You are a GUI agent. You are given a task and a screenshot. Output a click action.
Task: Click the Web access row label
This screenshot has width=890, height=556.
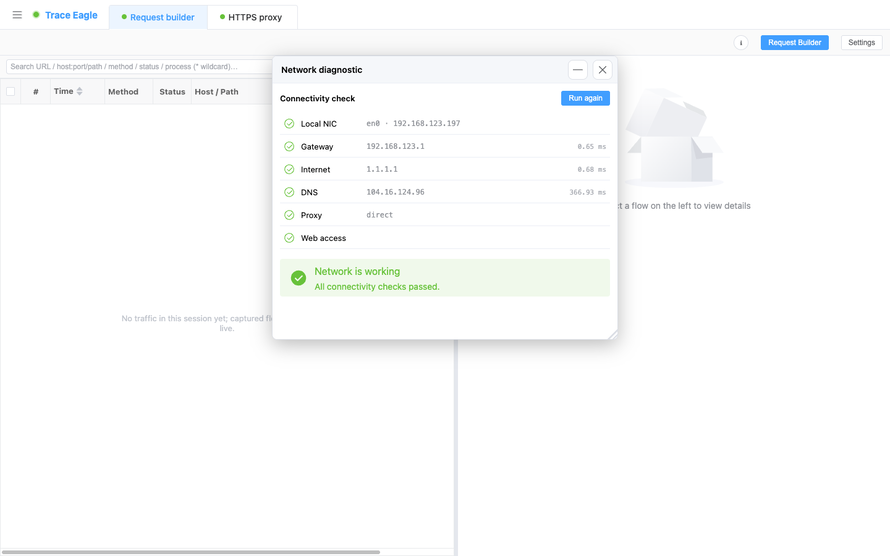[x=324, y=238]
